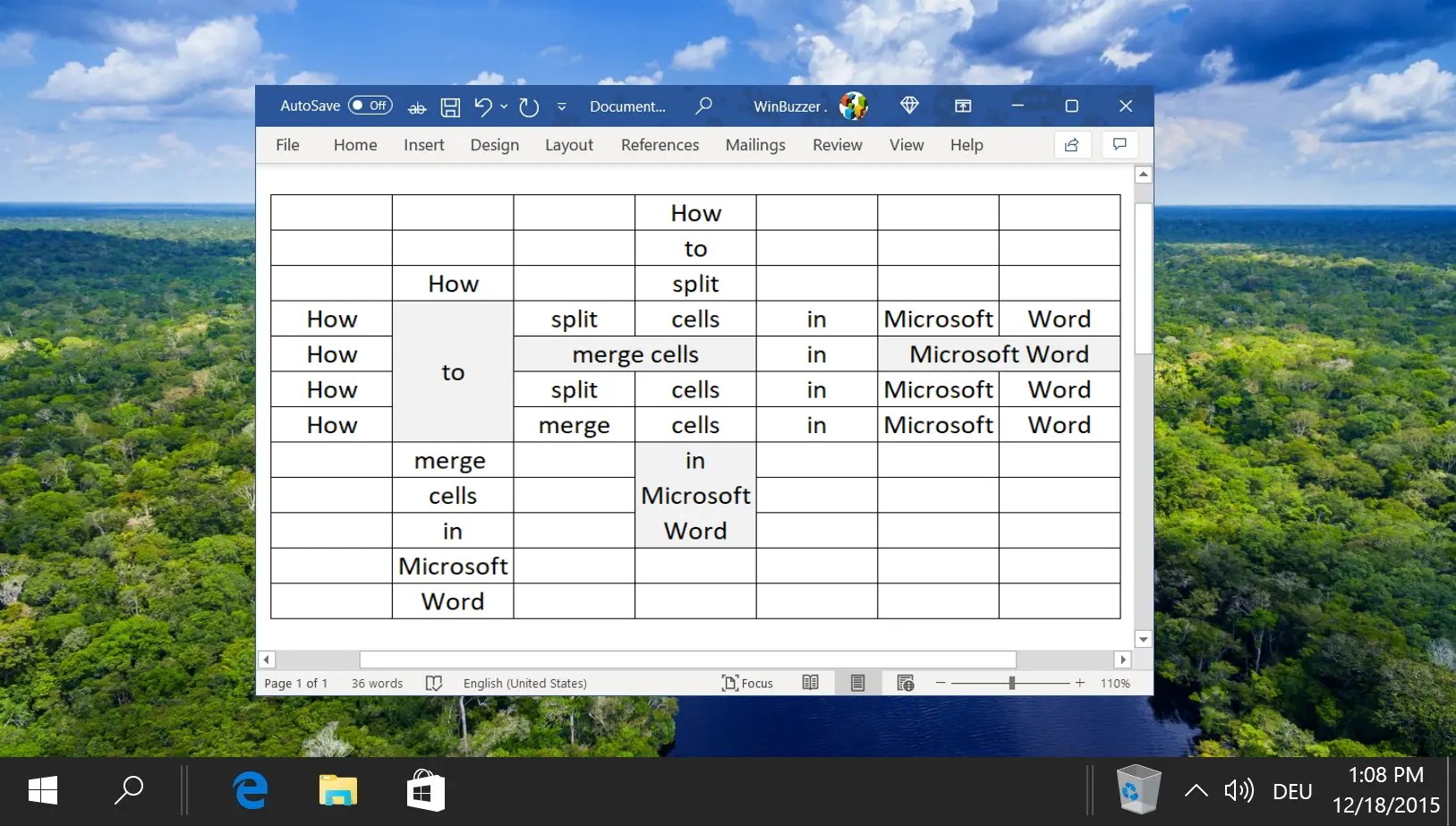The image size is (1456, 826).
Task: Toggle Print Layout view
Action: click(x=857, y=683)
